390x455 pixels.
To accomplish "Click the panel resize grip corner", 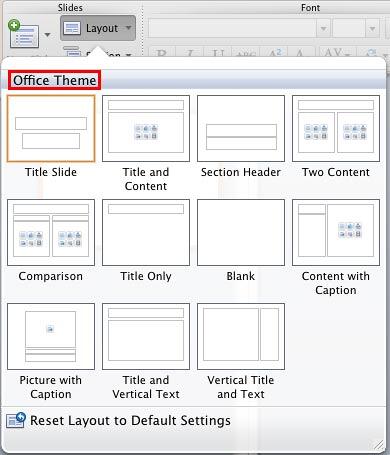I will pos(378,444).
